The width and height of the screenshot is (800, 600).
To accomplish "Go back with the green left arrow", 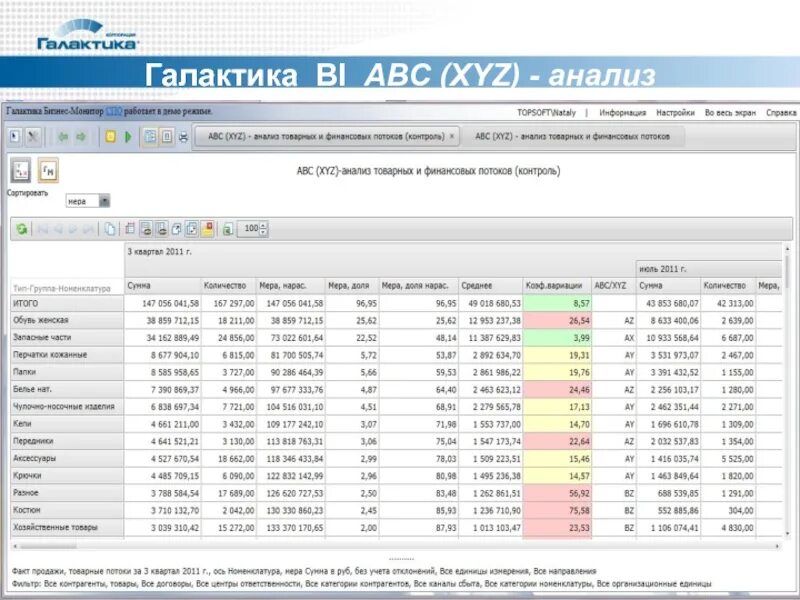I will [63, 137].
